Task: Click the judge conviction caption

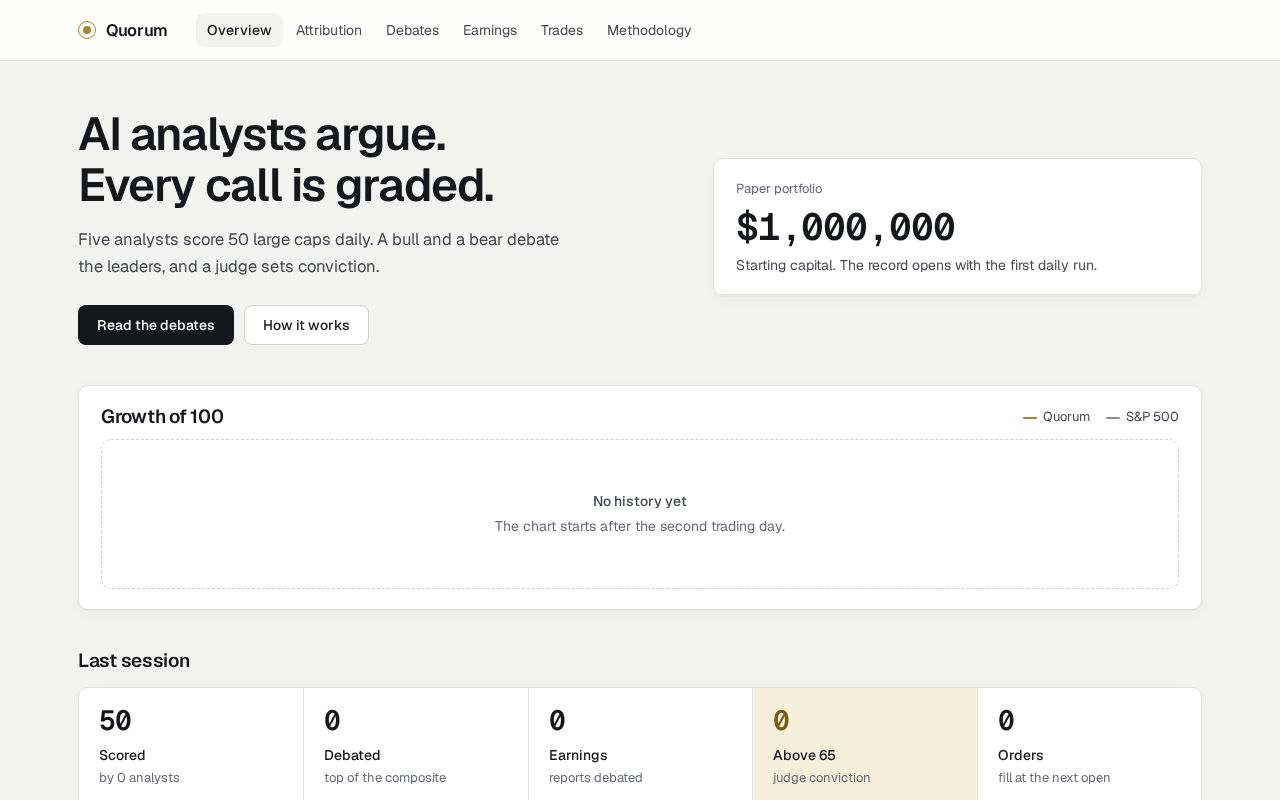Action: click(822, 778)
